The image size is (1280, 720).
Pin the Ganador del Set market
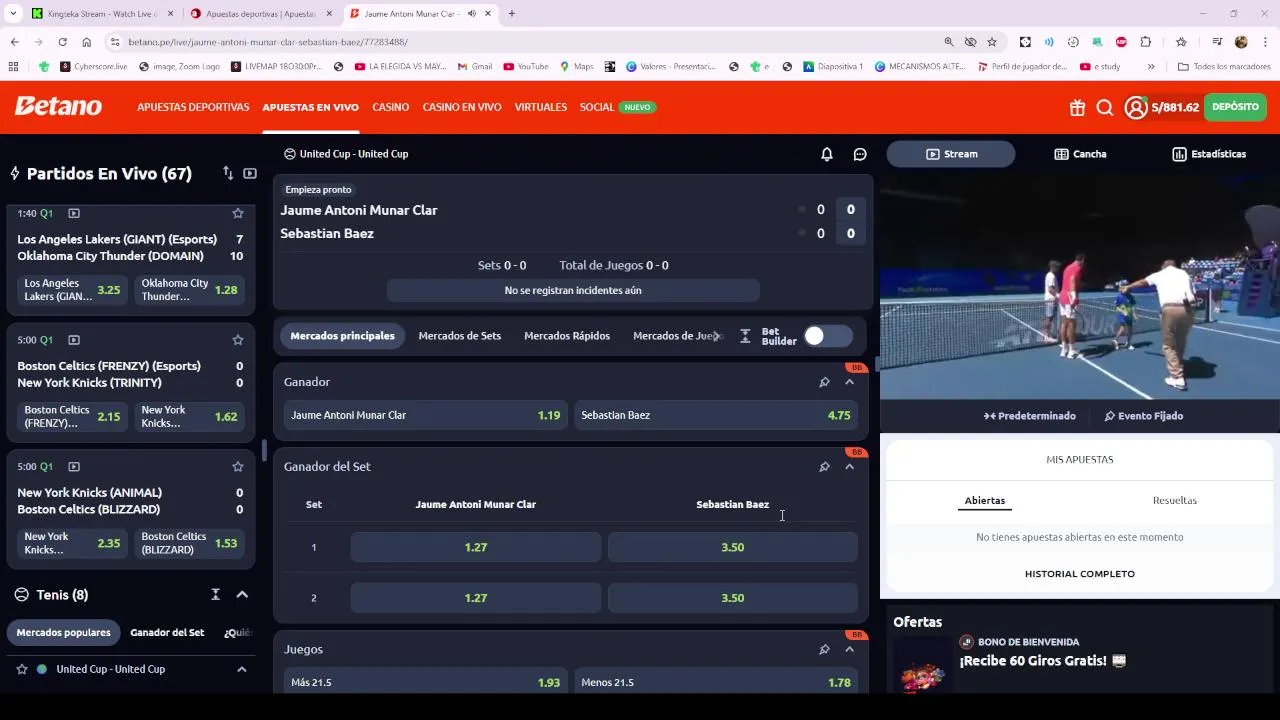[x=824, y=466]
